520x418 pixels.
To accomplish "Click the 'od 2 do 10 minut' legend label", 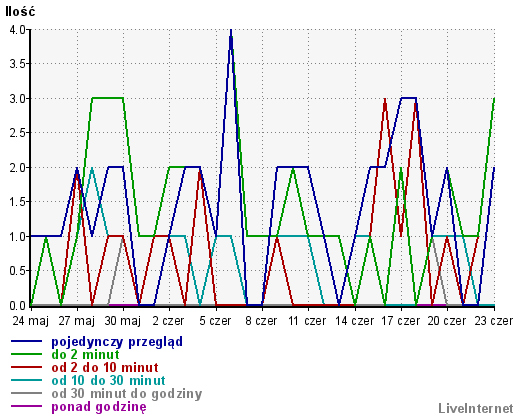I will tap(105, 368).
